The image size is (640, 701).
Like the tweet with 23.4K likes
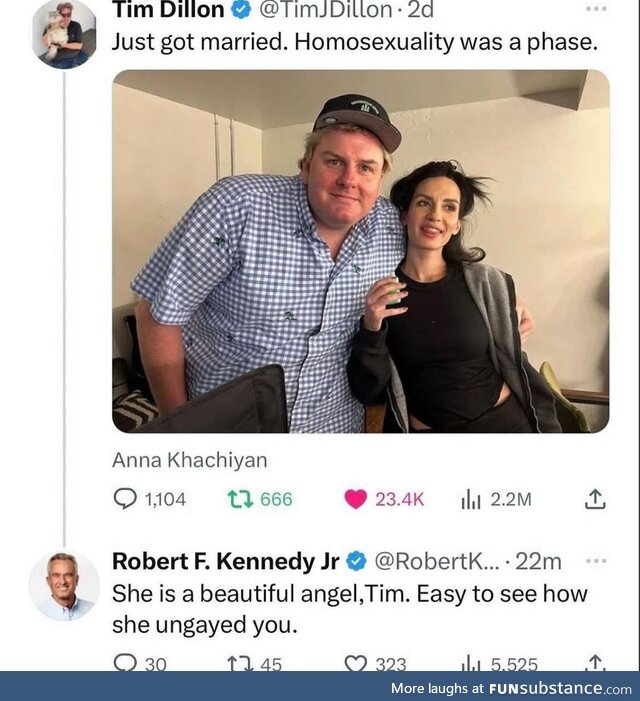[356, 498]
